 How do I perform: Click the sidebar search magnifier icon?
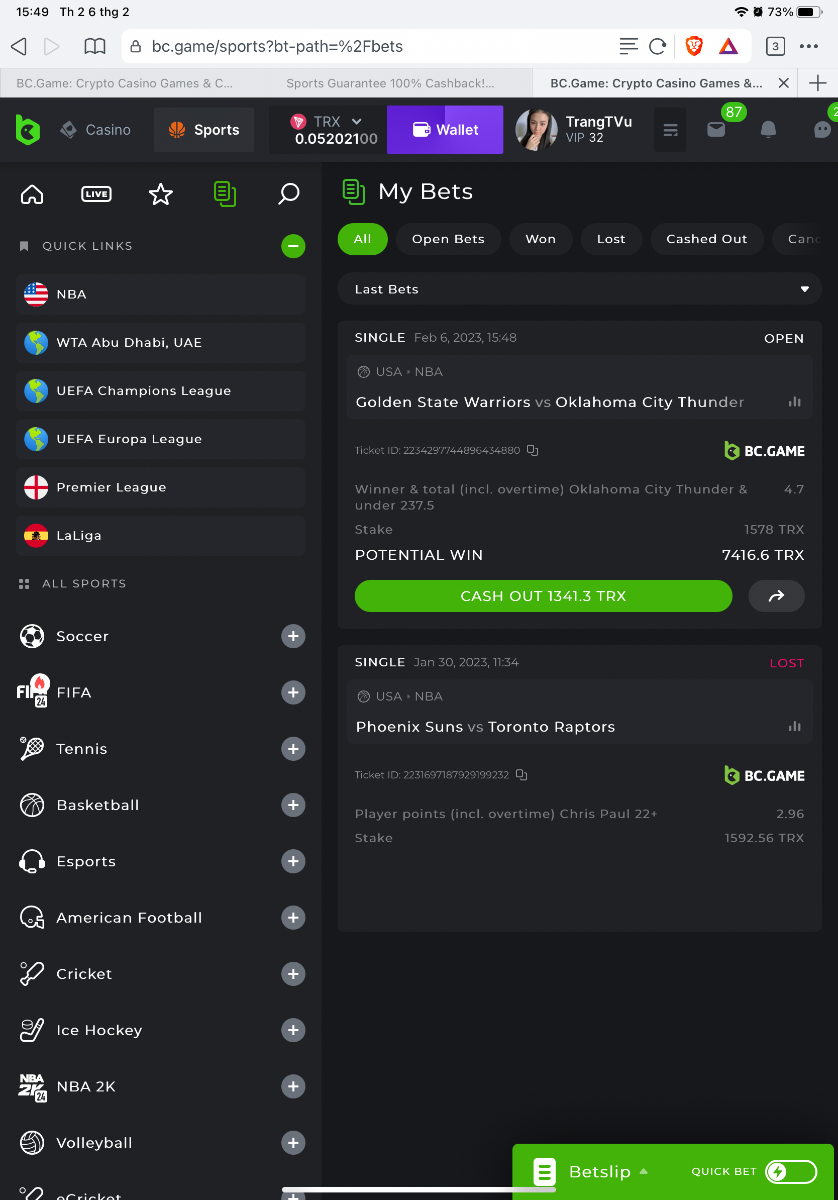point(288,194)
